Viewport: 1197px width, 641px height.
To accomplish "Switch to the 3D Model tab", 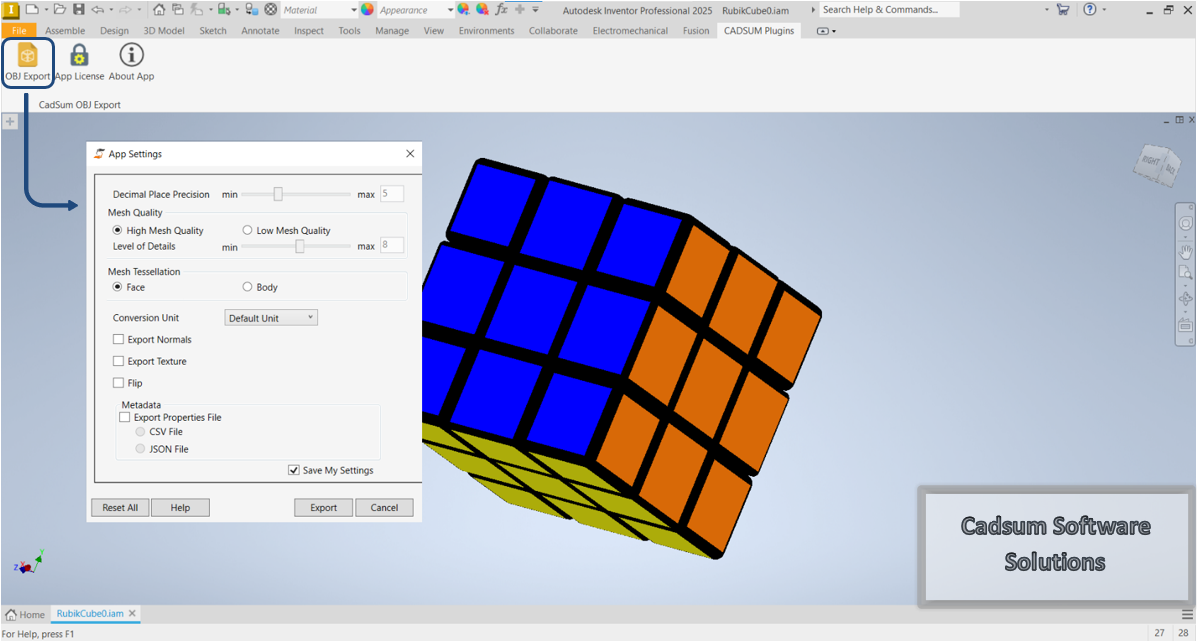I will point(164,31).
